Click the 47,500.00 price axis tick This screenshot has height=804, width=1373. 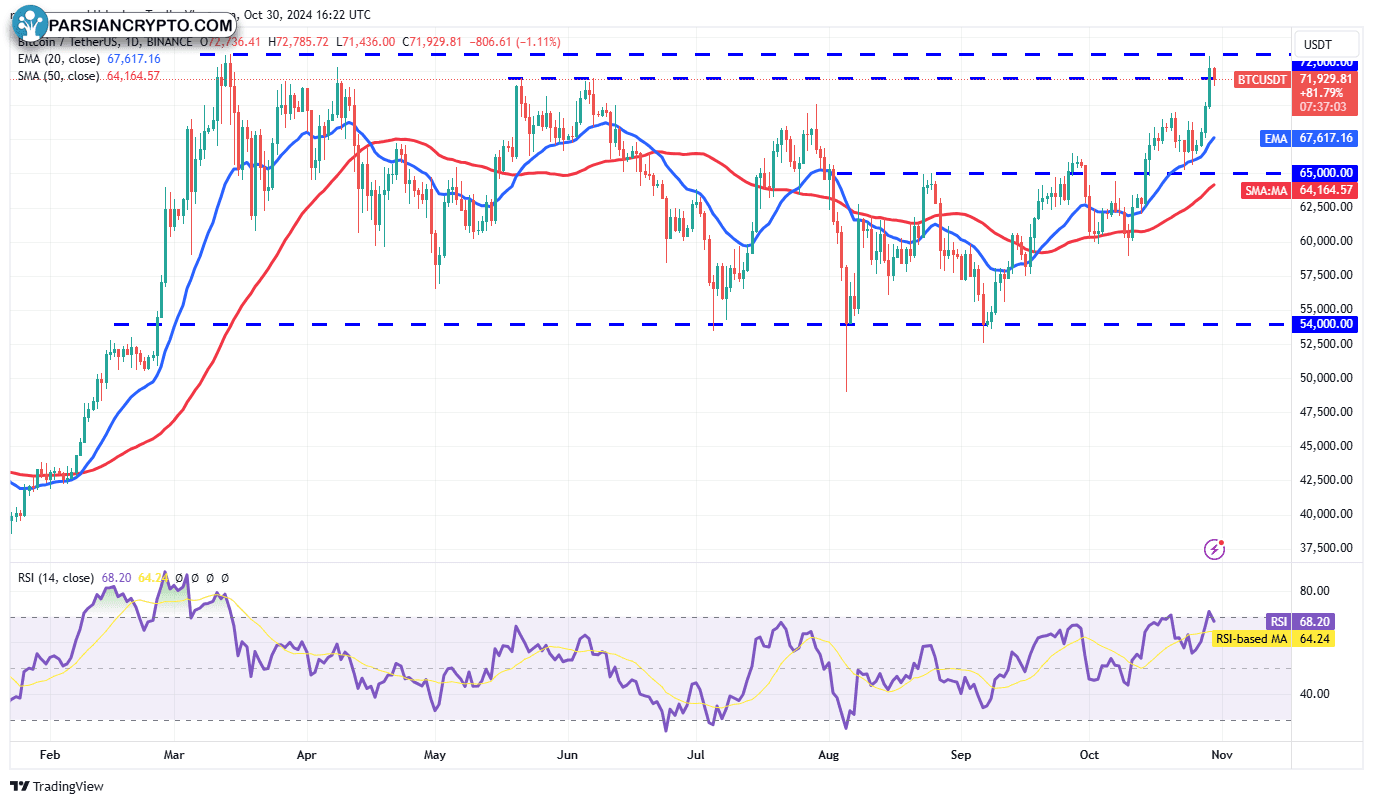point(1326,412)
